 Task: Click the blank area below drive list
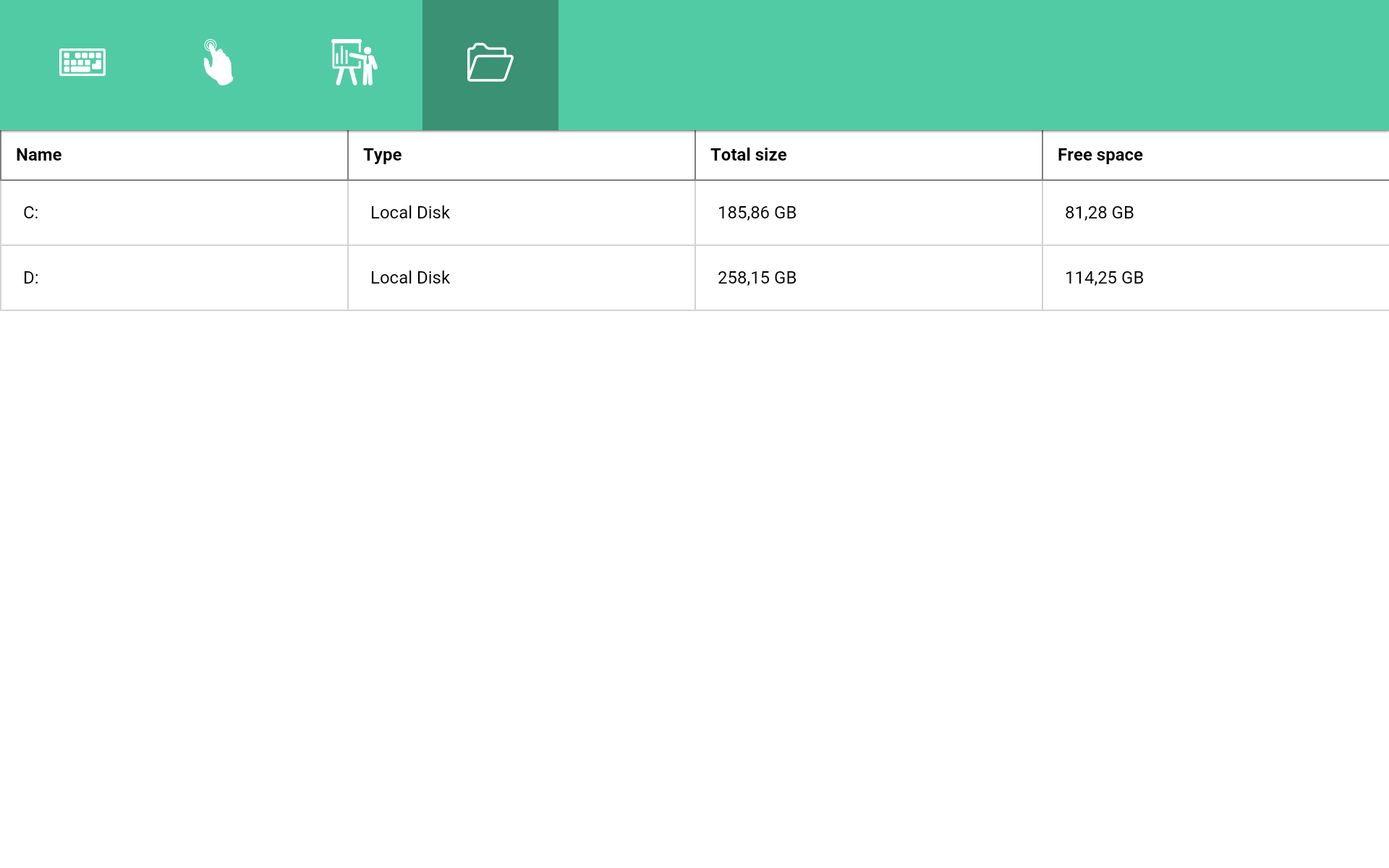pos(694,579)
